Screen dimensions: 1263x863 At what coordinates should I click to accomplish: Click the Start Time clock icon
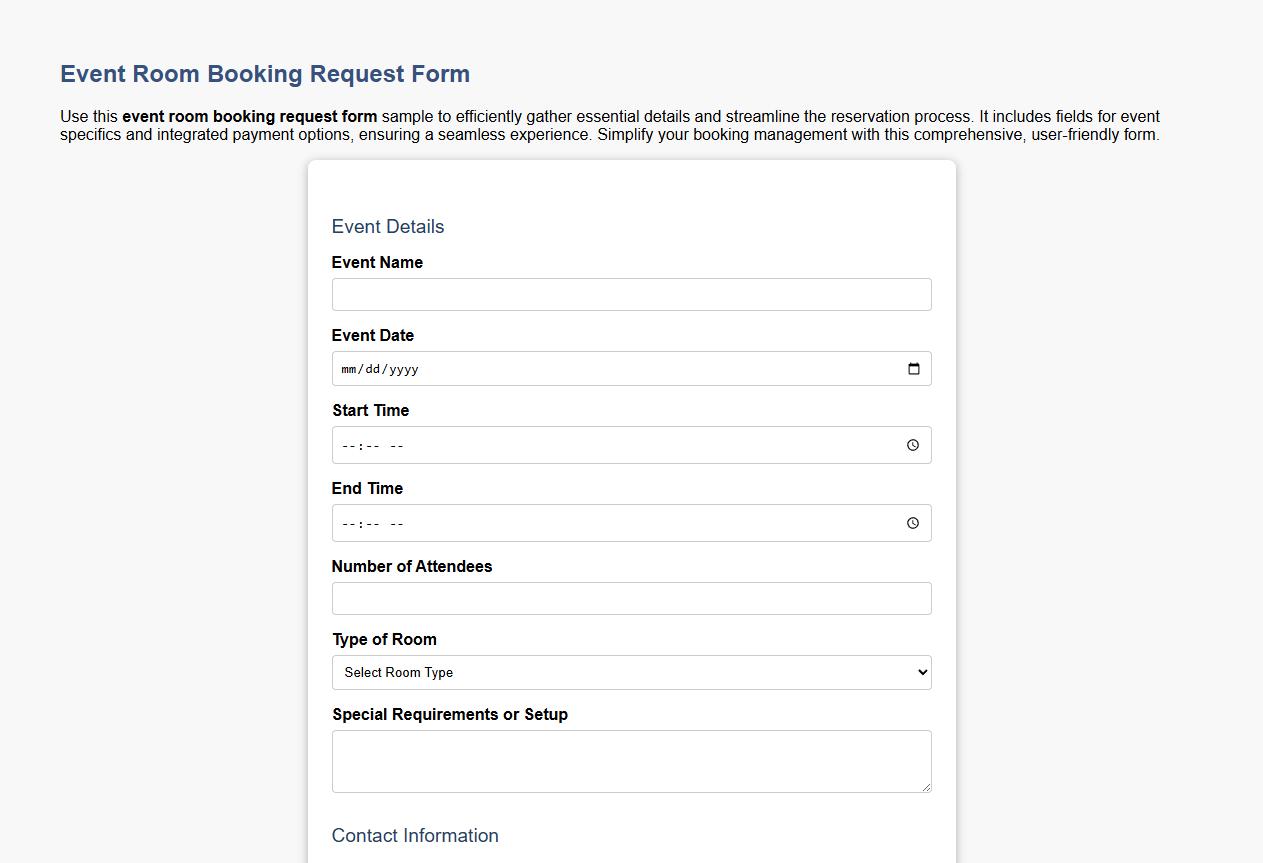point(911,445)
